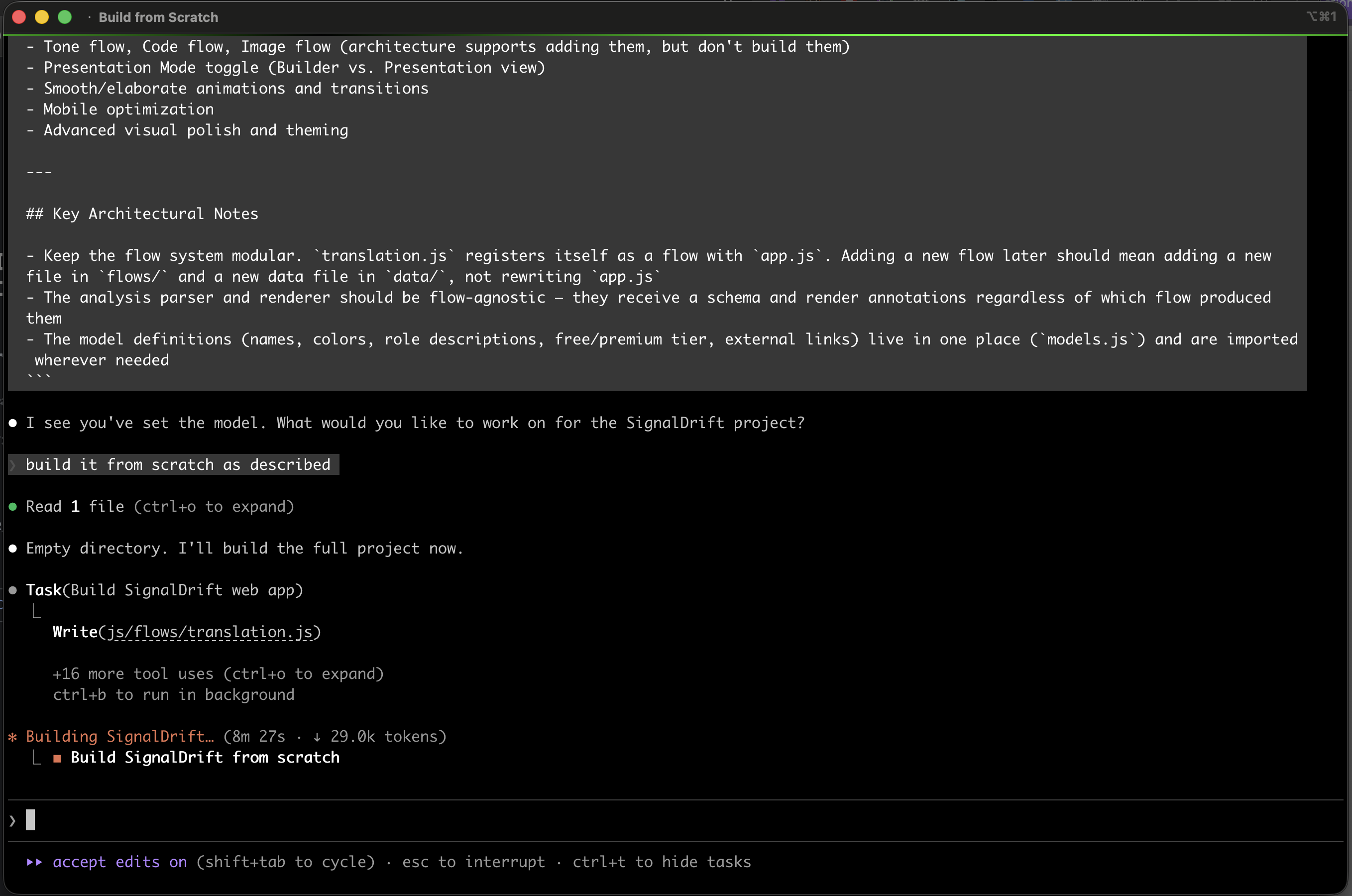Click the spinner beside Building SignalDrift status
1352x896 pixels.
12,737
